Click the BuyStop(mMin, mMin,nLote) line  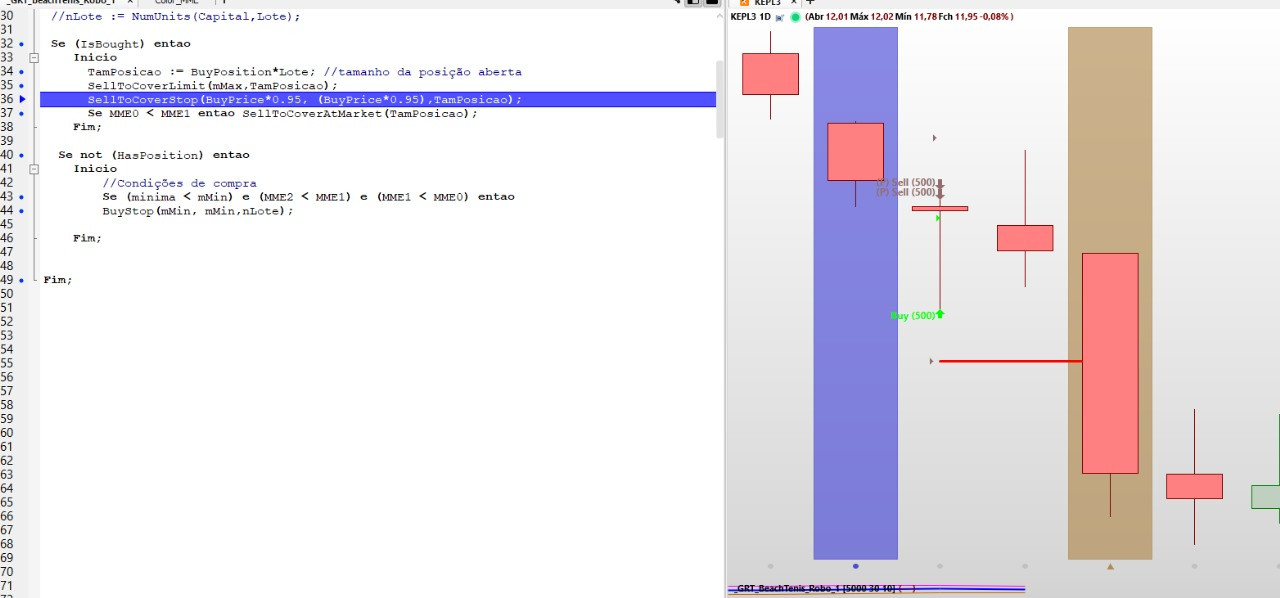click(198, 211)
